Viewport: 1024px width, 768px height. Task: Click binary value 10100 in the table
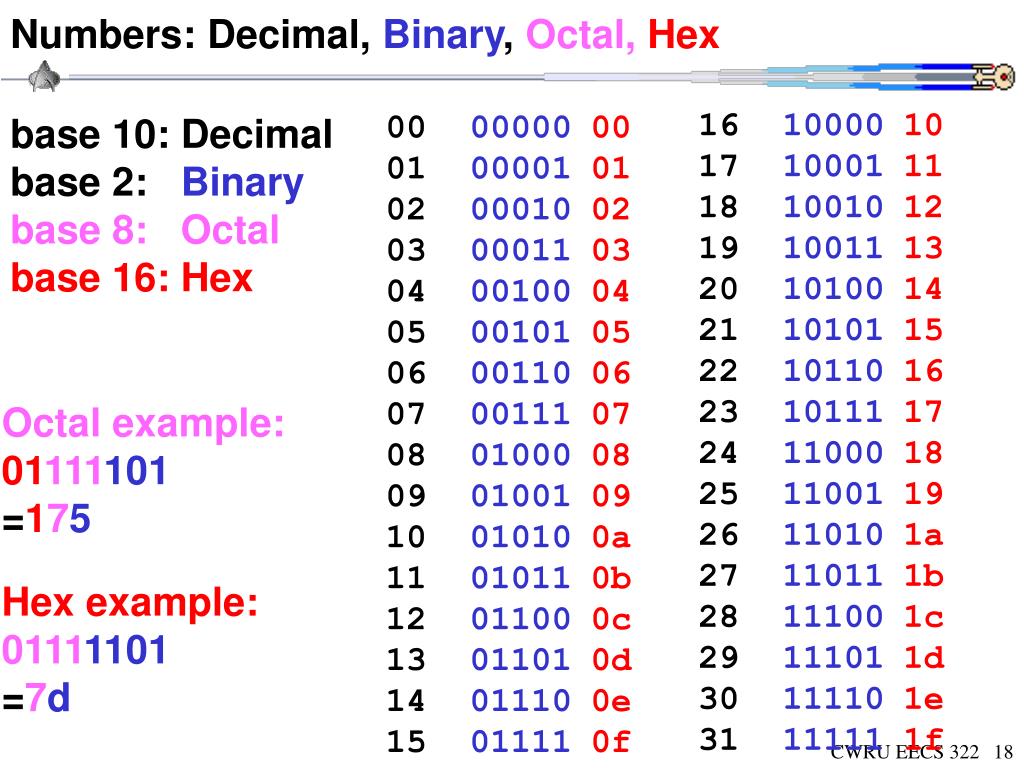(x=833, y=289)
